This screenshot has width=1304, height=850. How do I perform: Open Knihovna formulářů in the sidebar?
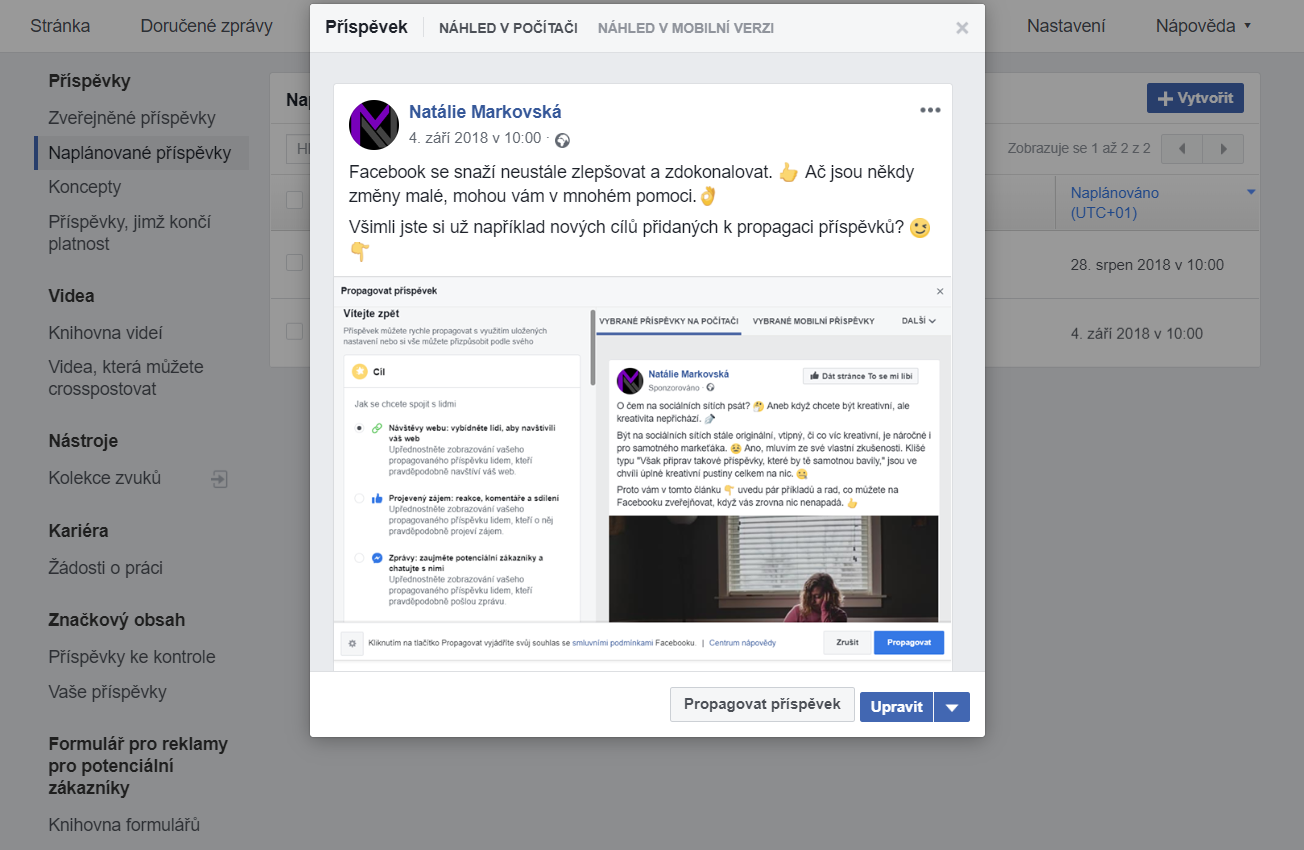point(124,825)
